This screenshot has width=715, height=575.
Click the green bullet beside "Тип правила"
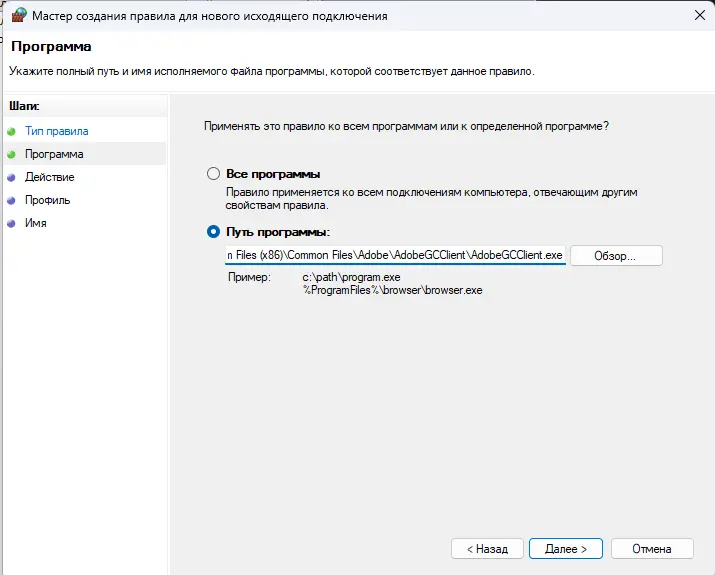pos(12,131)
